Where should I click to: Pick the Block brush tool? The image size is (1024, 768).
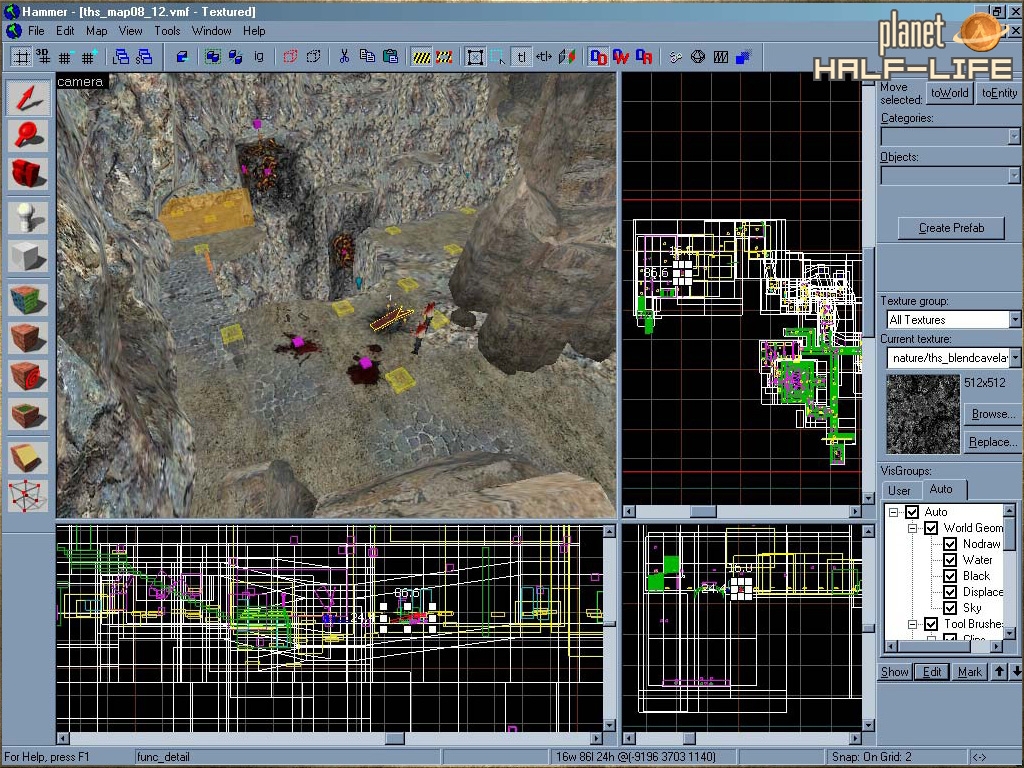(27, 255)
